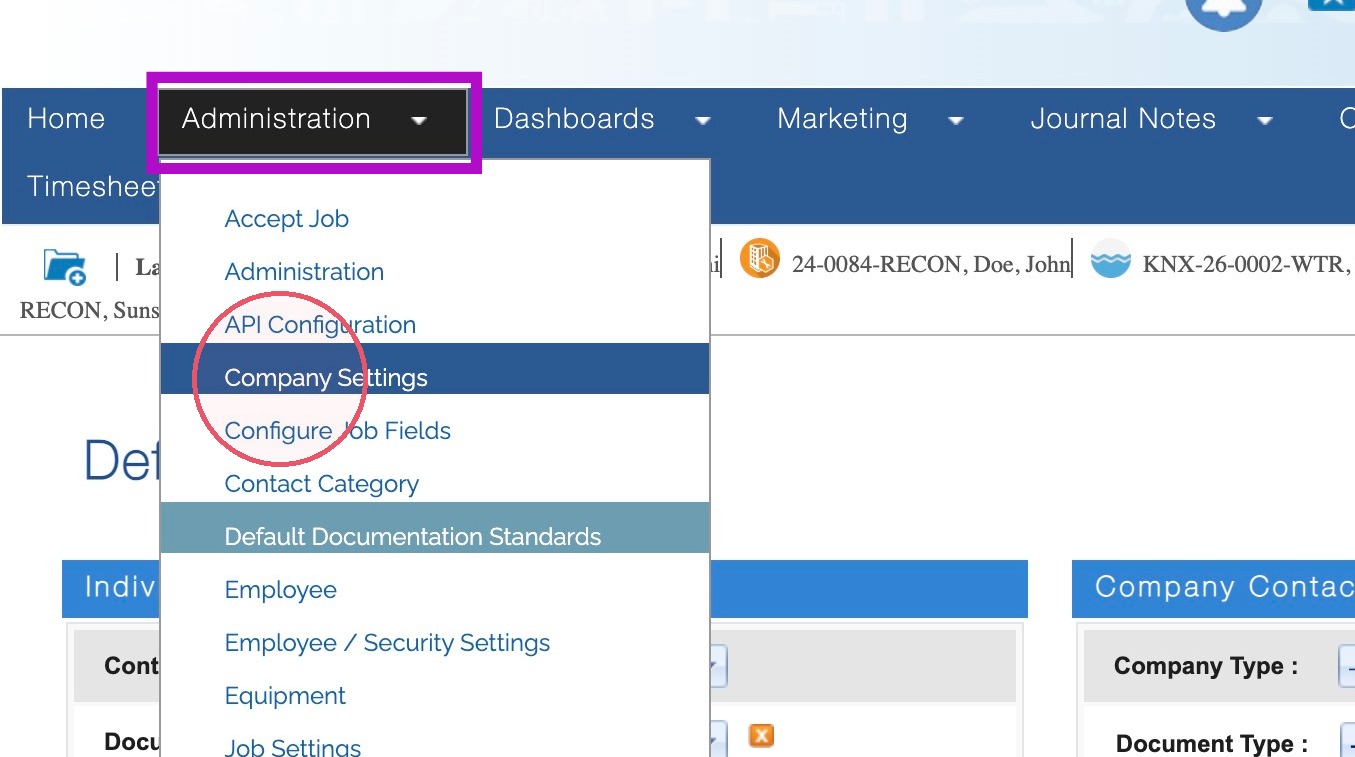1355x757 pixels.
Task: Expand the Marketing dropdown arrow
Action: (x=956, y=121)
